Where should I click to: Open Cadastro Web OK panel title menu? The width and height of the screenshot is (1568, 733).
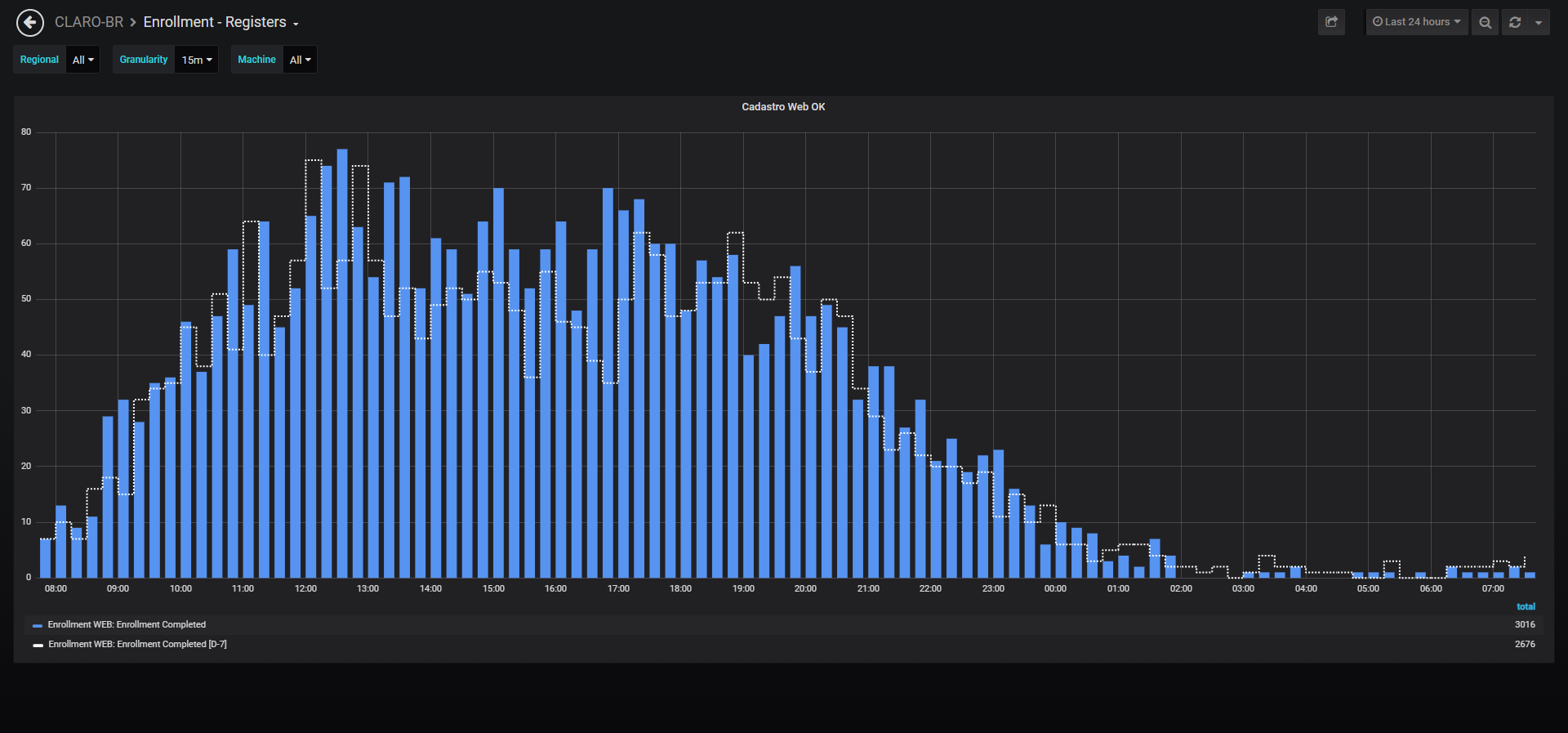(783, 107)
